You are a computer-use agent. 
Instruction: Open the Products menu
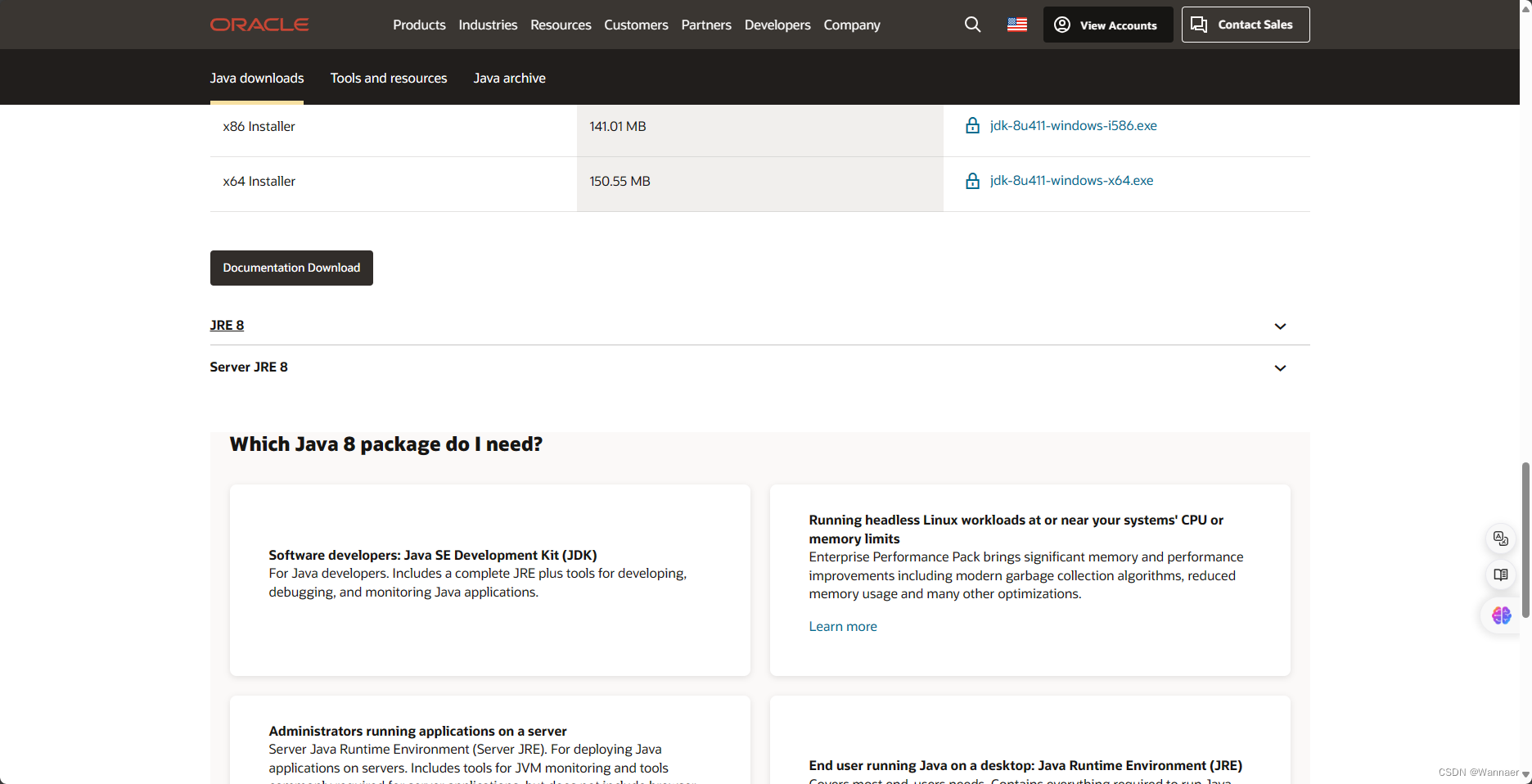click(x=419, y=25)
